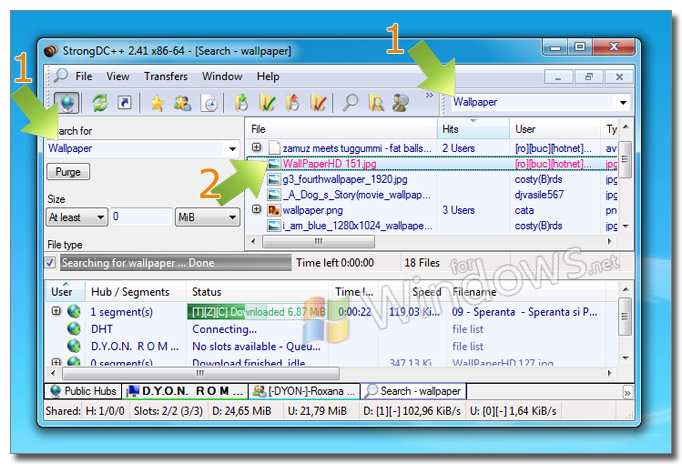Click the transfers list horizontal scrollbar thumb

click(x=201, y=373)
